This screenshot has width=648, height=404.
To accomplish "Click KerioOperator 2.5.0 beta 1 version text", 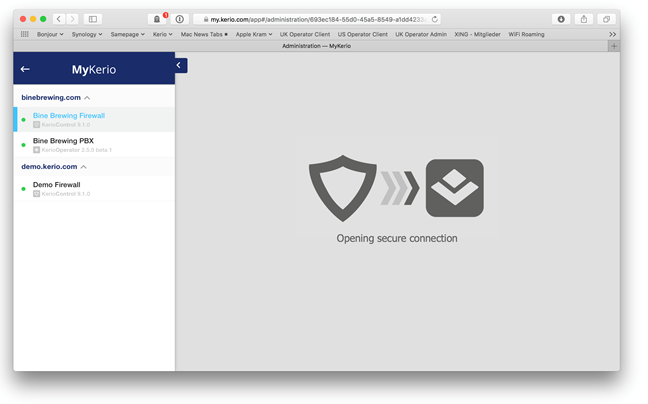I will [76, 150].
